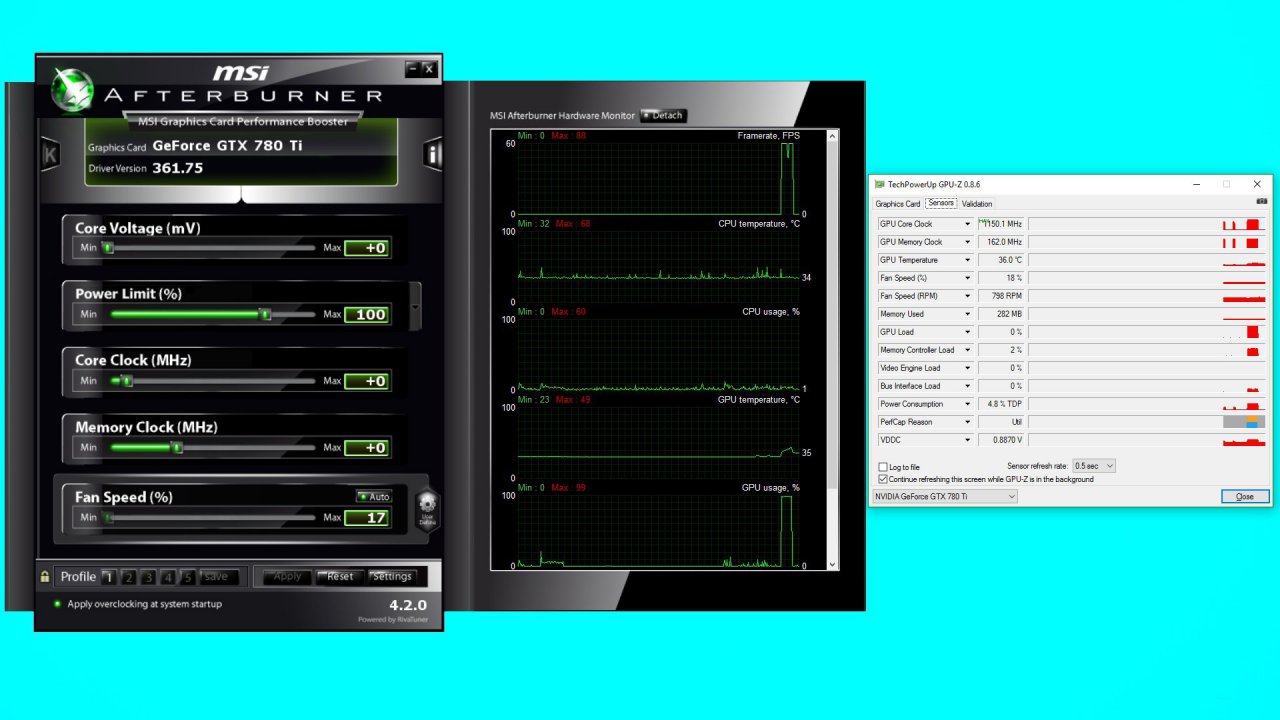Open Memory Controller Load sensor dropdown

click(x=967, y=350)
